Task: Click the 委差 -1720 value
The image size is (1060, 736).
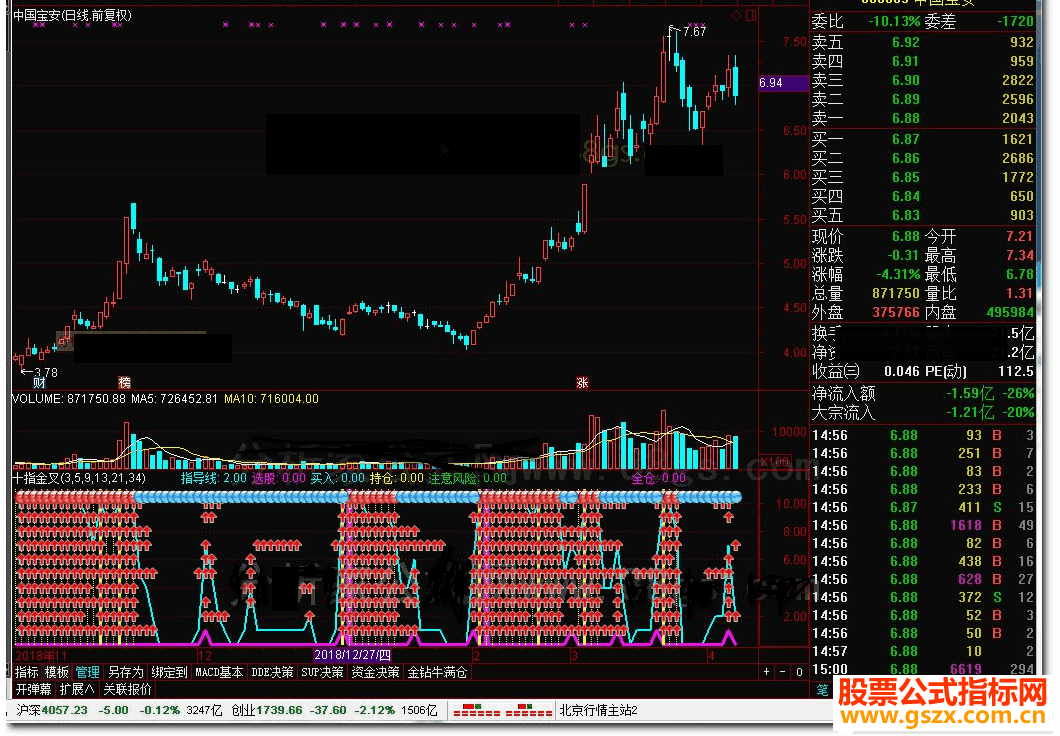Action: 1015,21
